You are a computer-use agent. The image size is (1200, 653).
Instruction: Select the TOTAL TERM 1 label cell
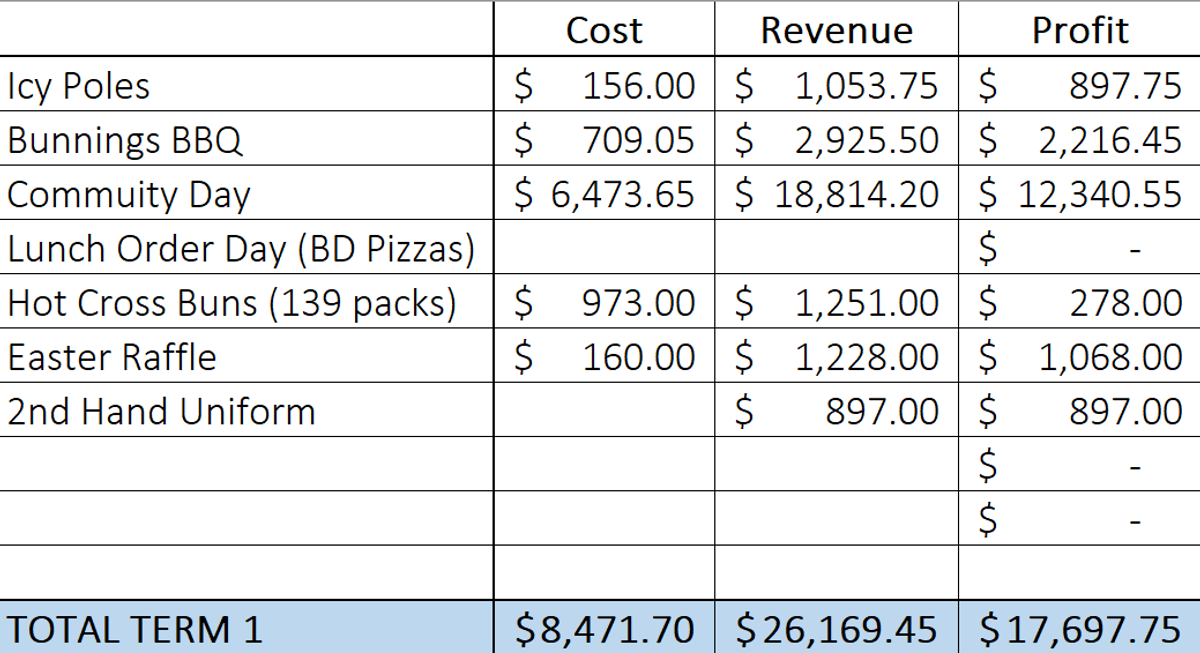(x=247, y=628)
